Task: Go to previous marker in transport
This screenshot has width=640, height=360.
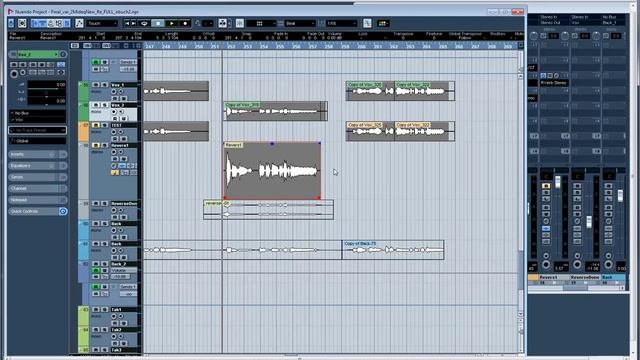Action: pos(127,24)
